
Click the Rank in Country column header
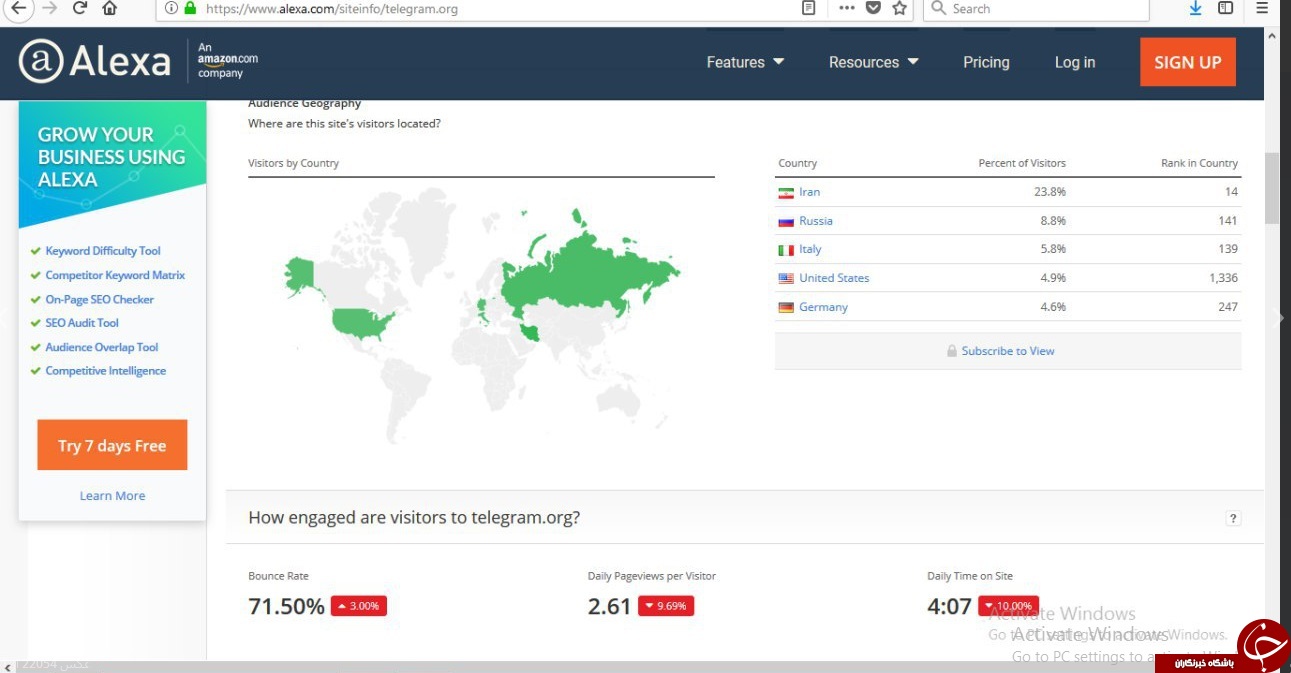pos(1199,163)
